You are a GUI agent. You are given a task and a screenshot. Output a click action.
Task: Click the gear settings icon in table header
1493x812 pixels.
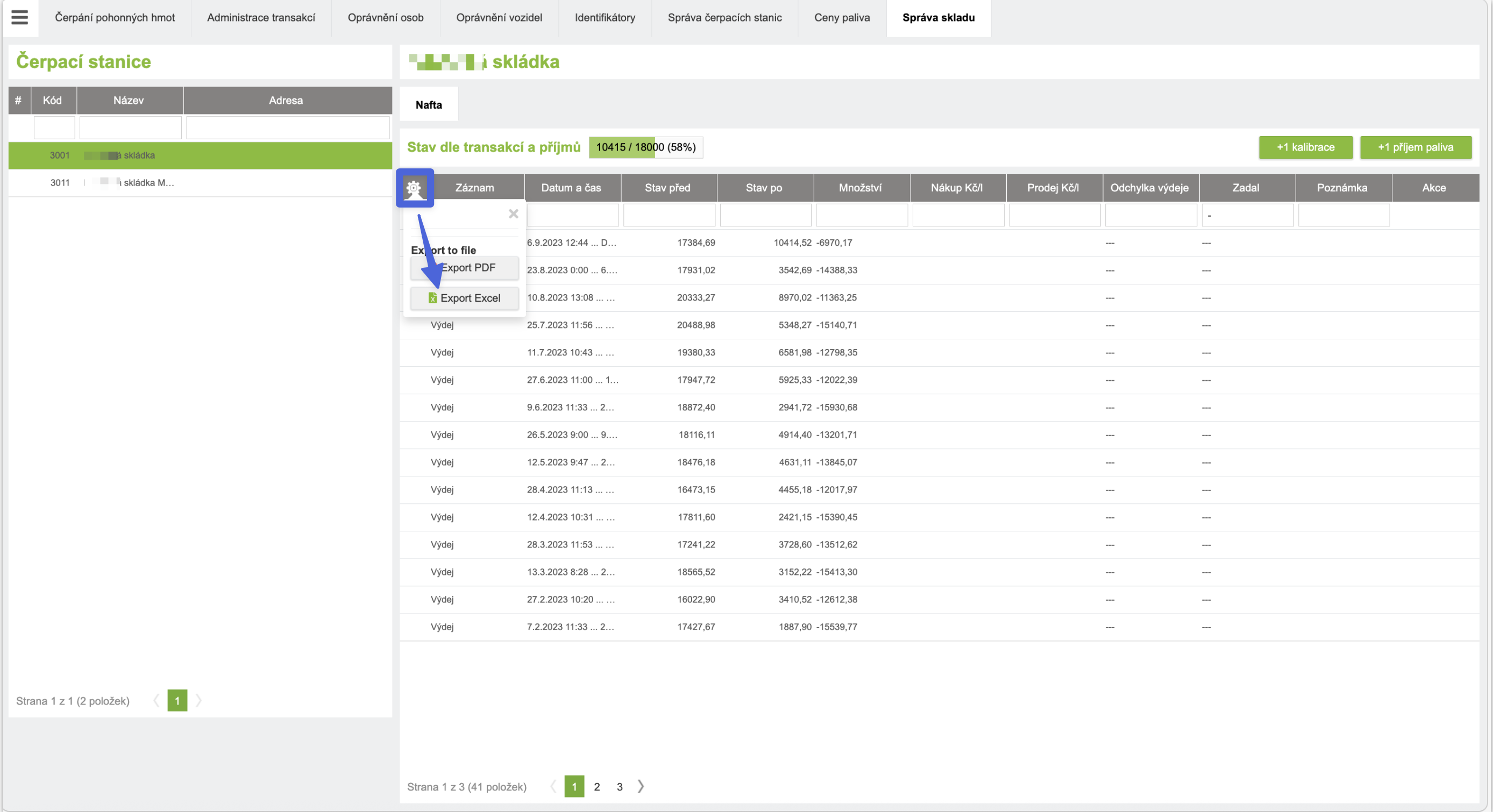(414, 188)
